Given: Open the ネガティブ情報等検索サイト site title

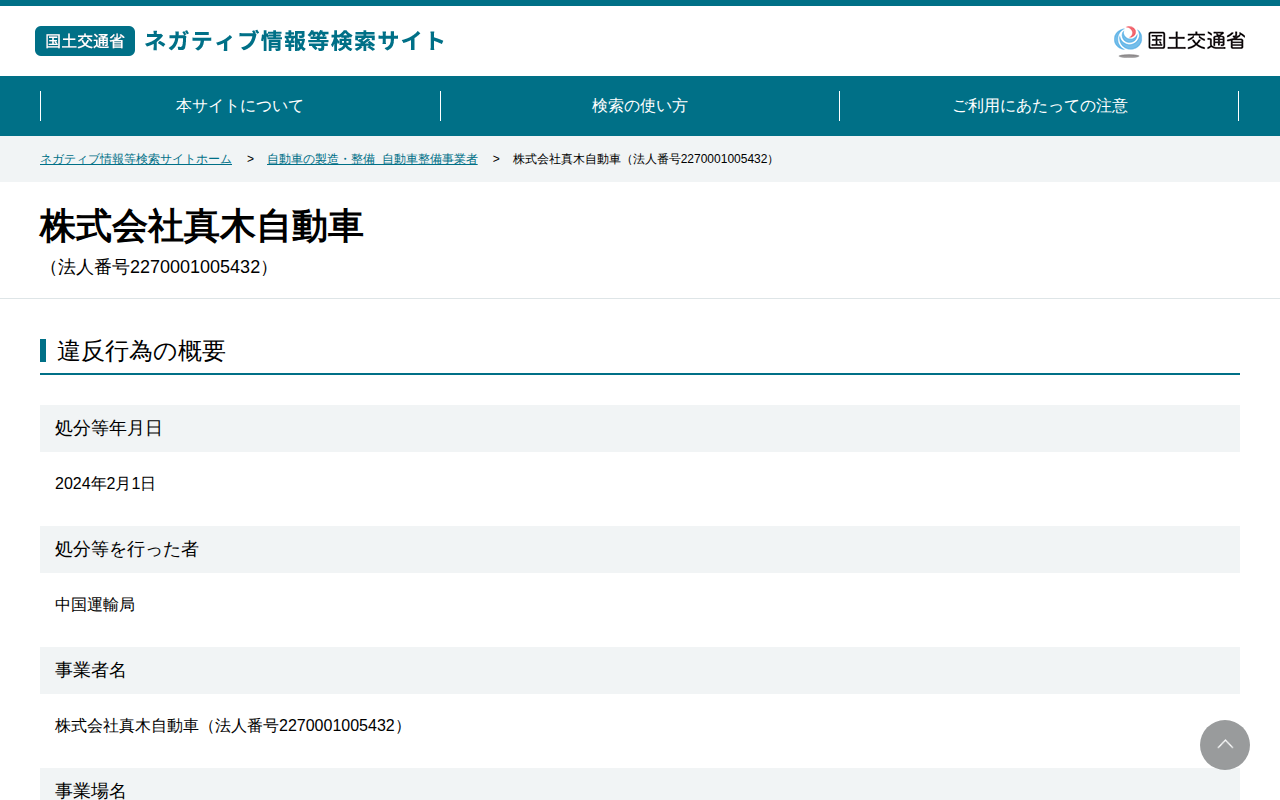Looking at the screenshot, I should (295, 41).
